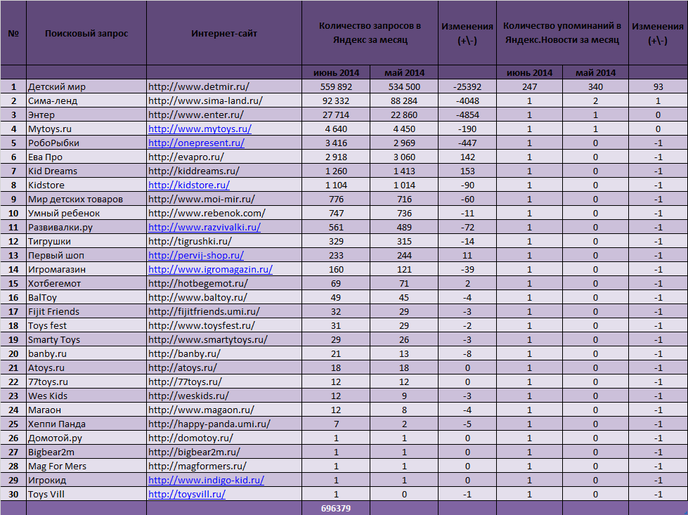Select the '1 413' value cell
The height and width of the screenshot is (515, 688).
tap(404, 171)
